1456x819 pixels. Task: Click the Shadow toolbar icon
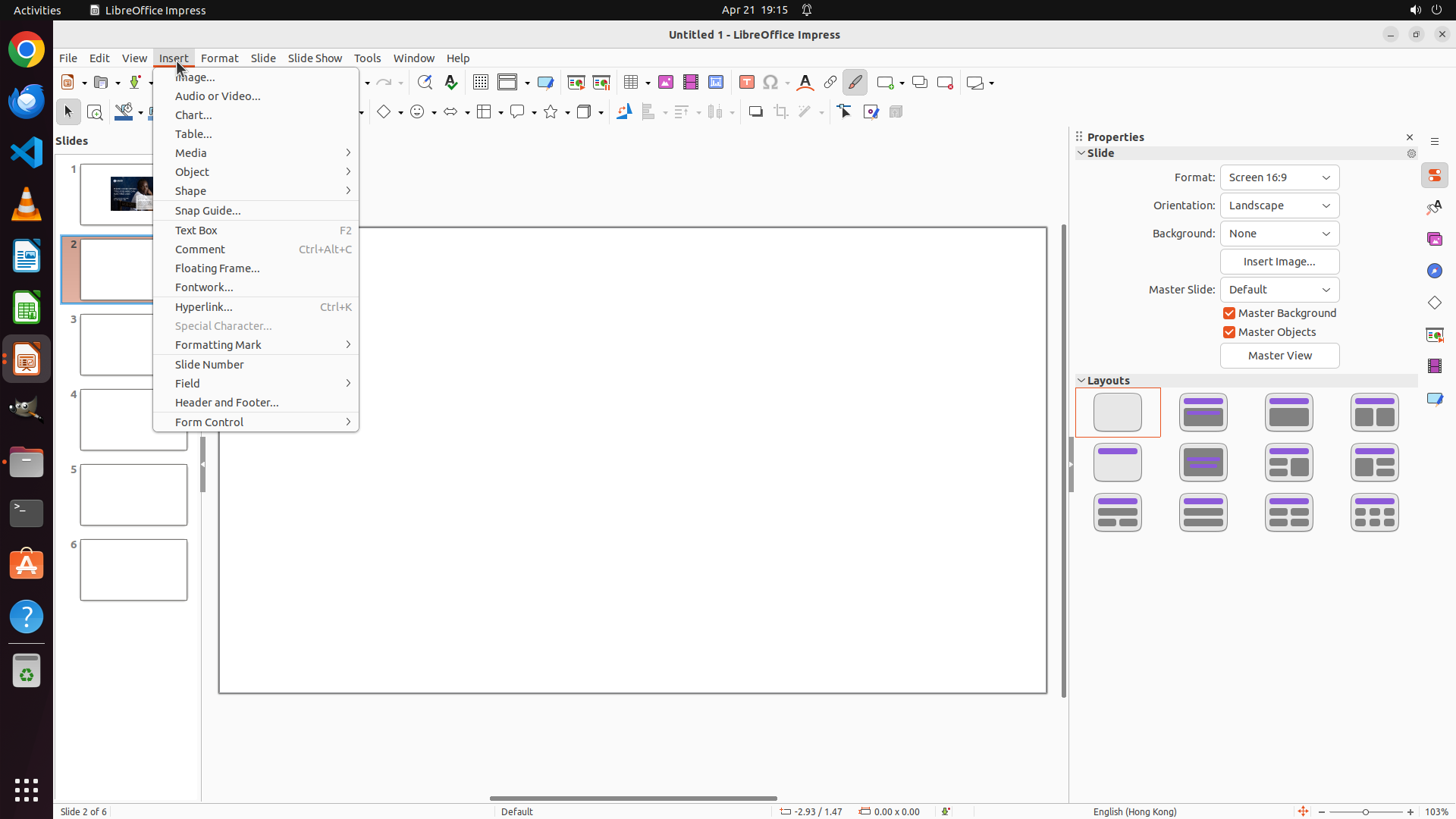(x=755, y=111)
